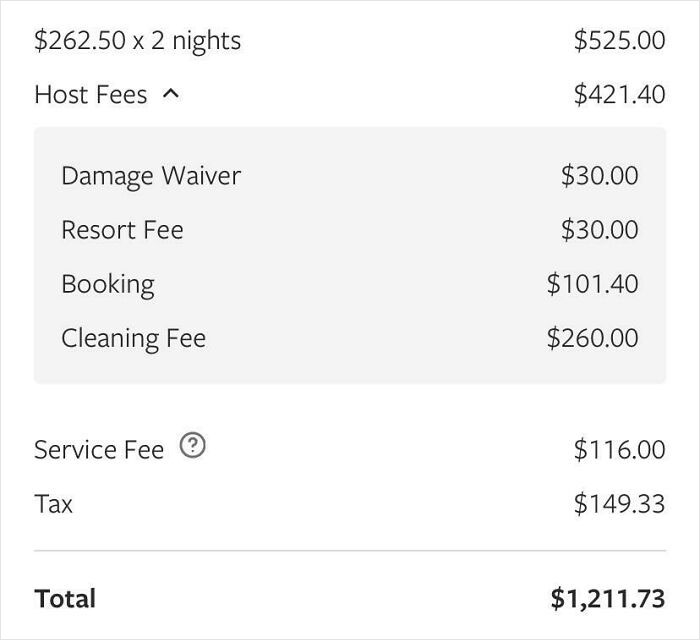Viewport: 700px width, 640px height.
Task: Click the Service Fee $116.00 amount
Action: [619, 450]
